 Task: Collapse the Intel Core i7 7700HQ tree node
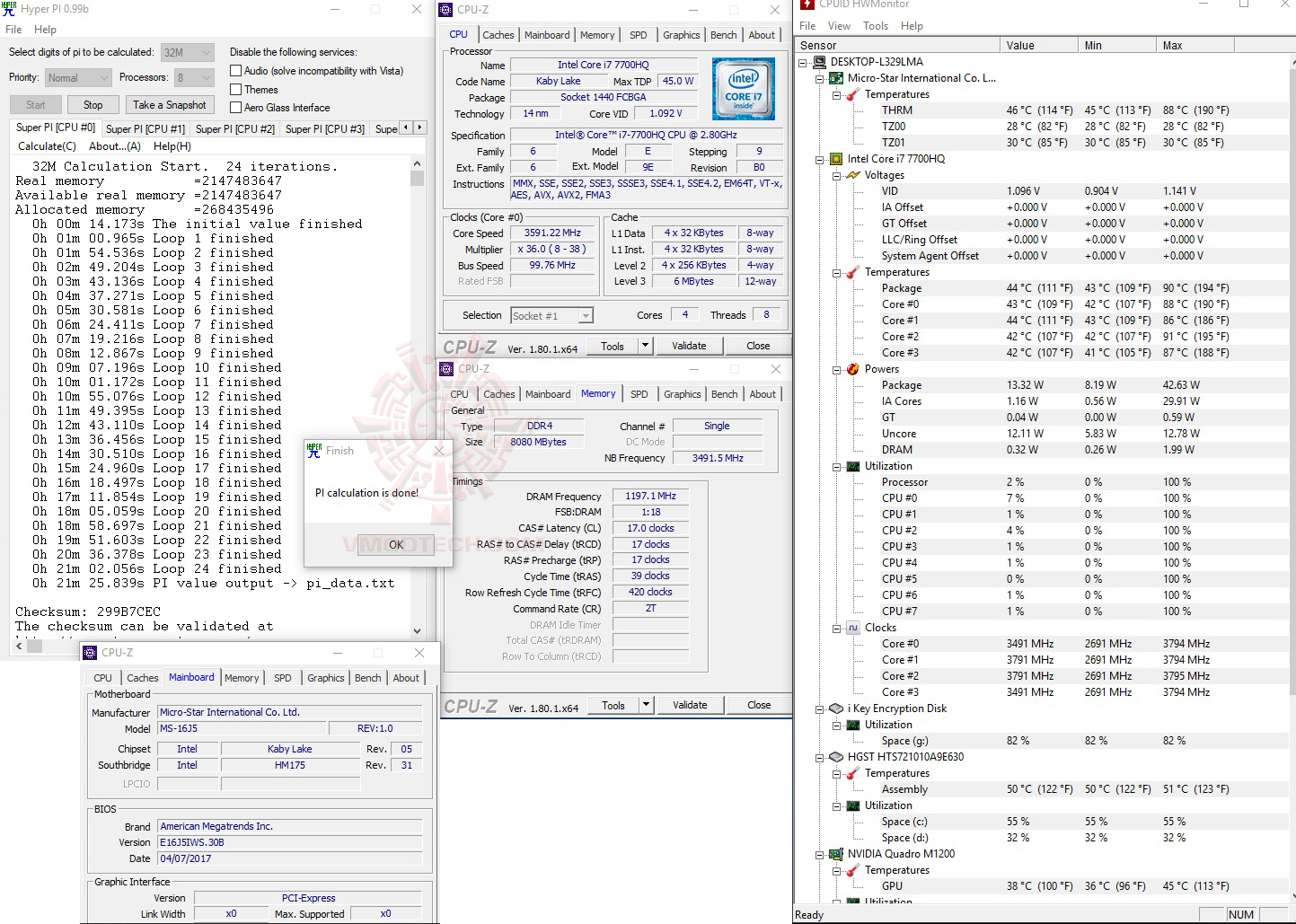(819, 159)
